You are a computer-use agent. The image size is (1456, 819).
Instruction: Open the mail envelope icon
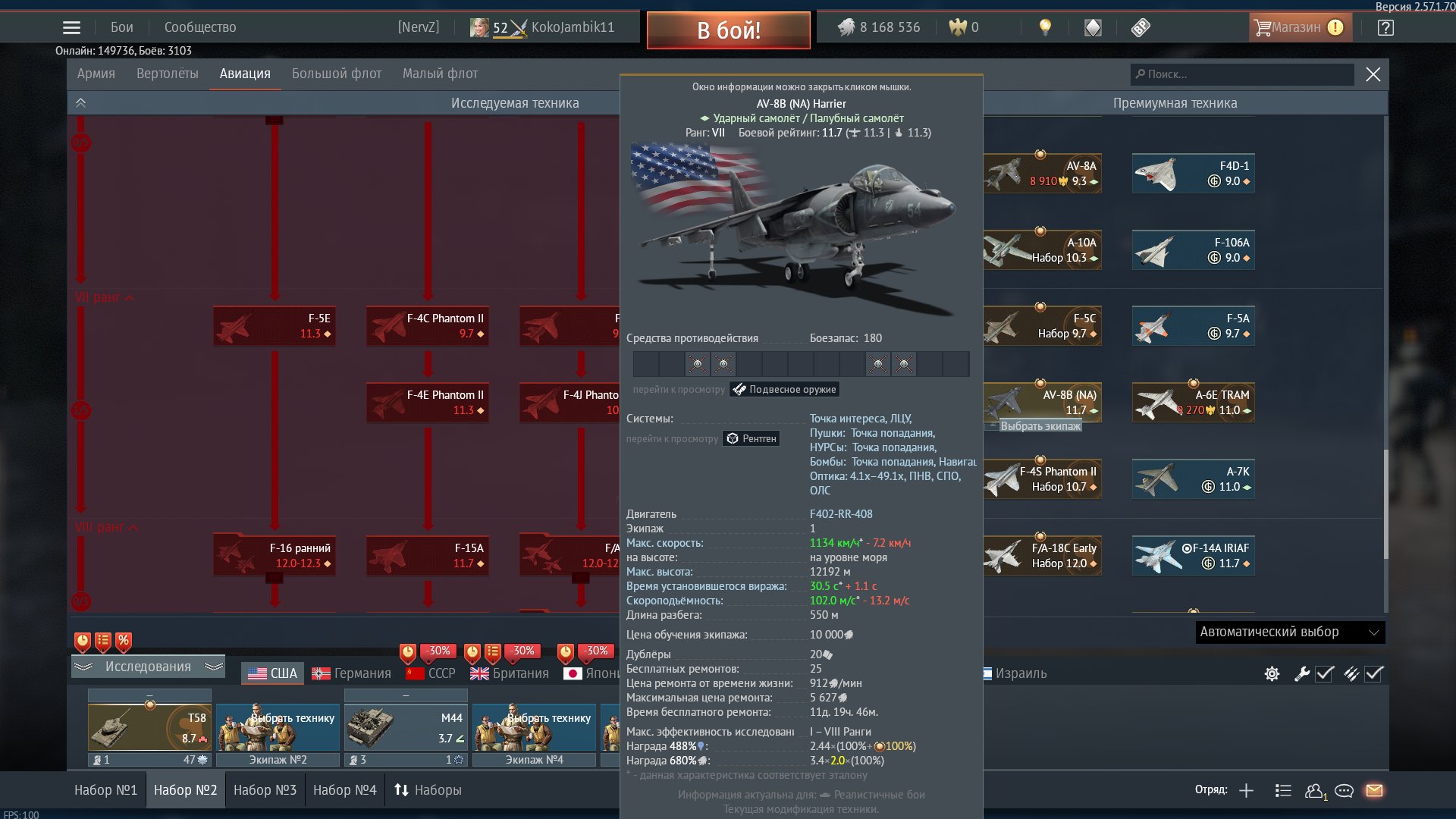pos(1374,790)
